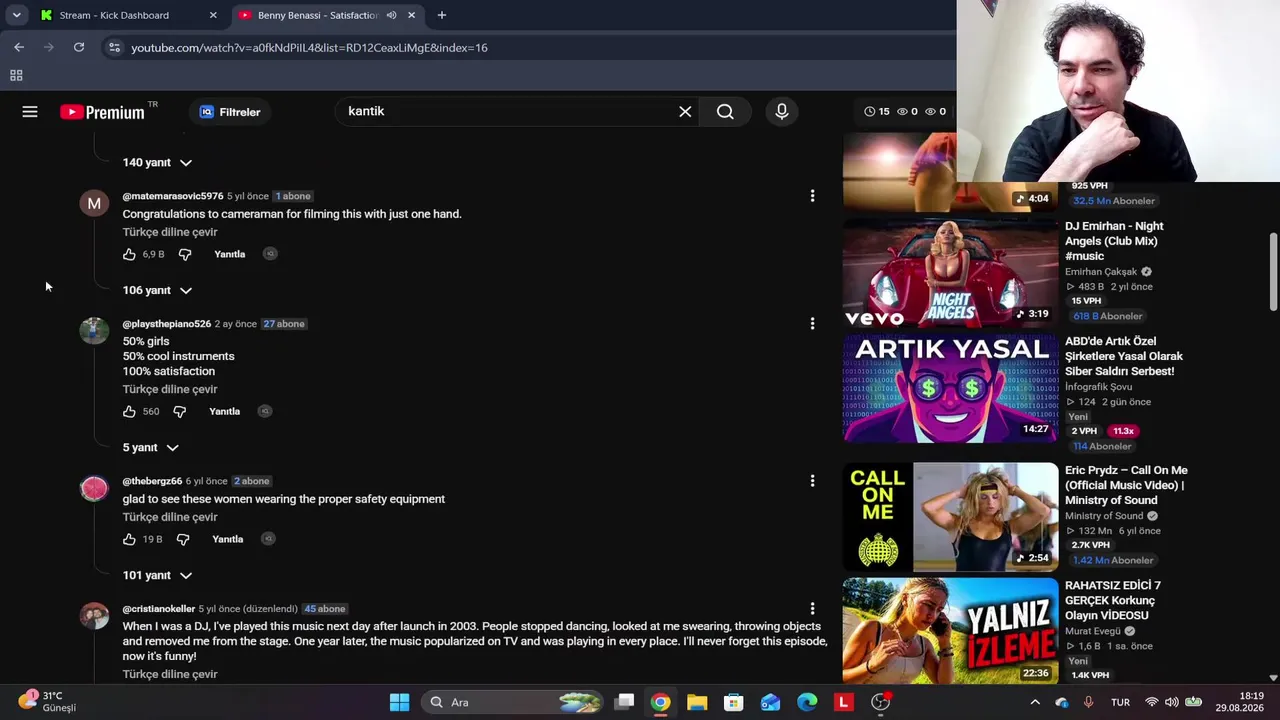Like the 'proper safety equipment' comment
Viewport: 1280px width, 720px height.
coord(129,539)
